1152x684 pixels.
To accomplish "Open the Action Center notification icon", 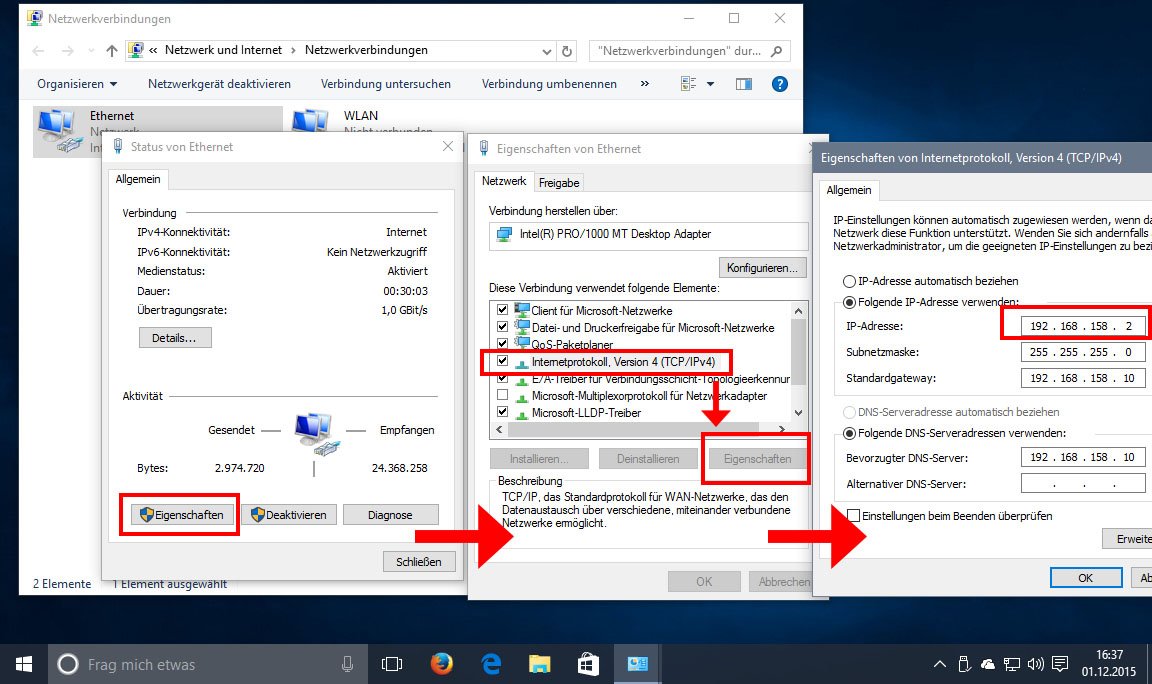I will pos(1059,664).
